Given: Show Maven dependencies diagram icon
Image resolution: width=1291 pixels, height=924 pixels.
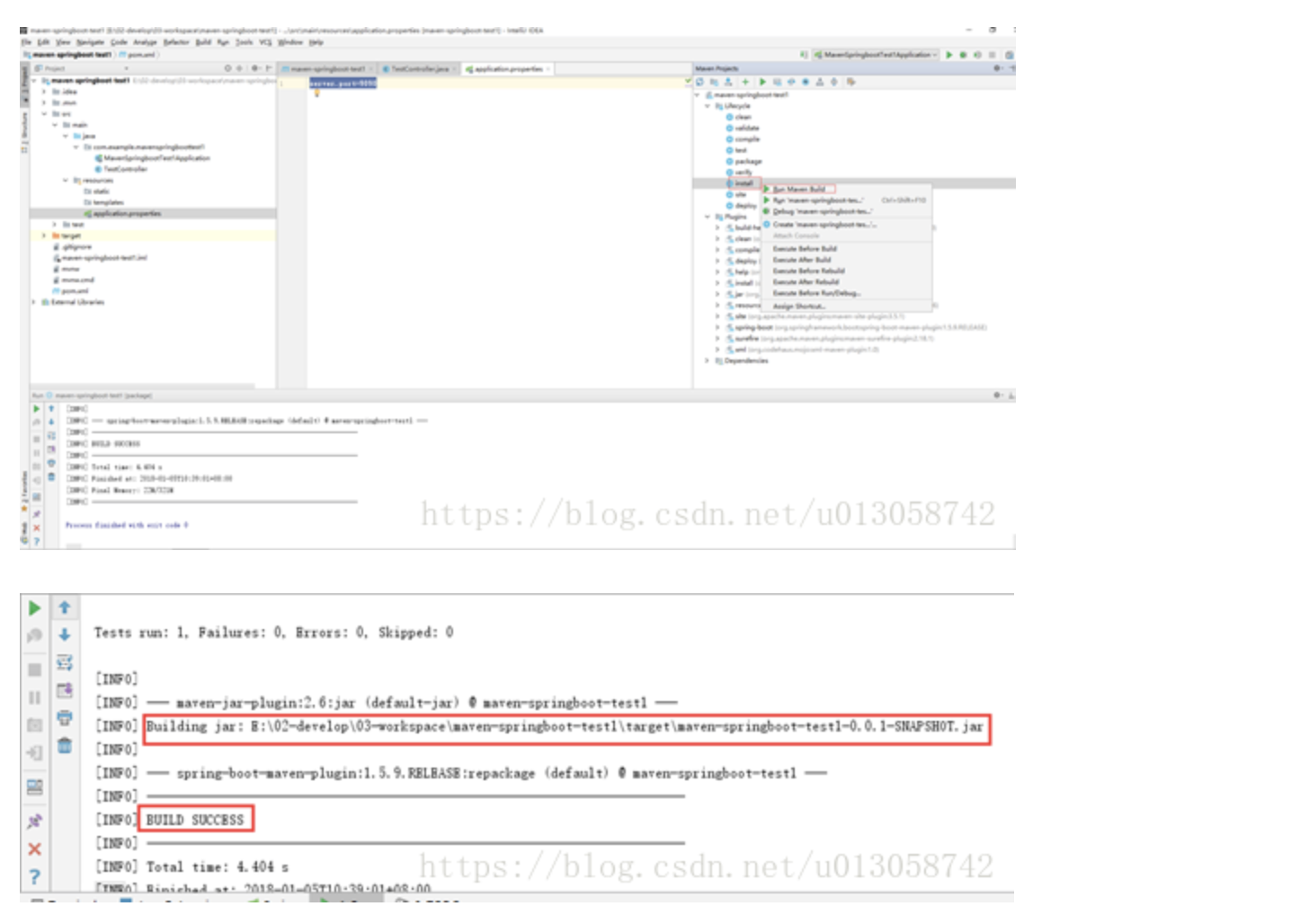Looking at the screenshot, I should pos(820,82).
